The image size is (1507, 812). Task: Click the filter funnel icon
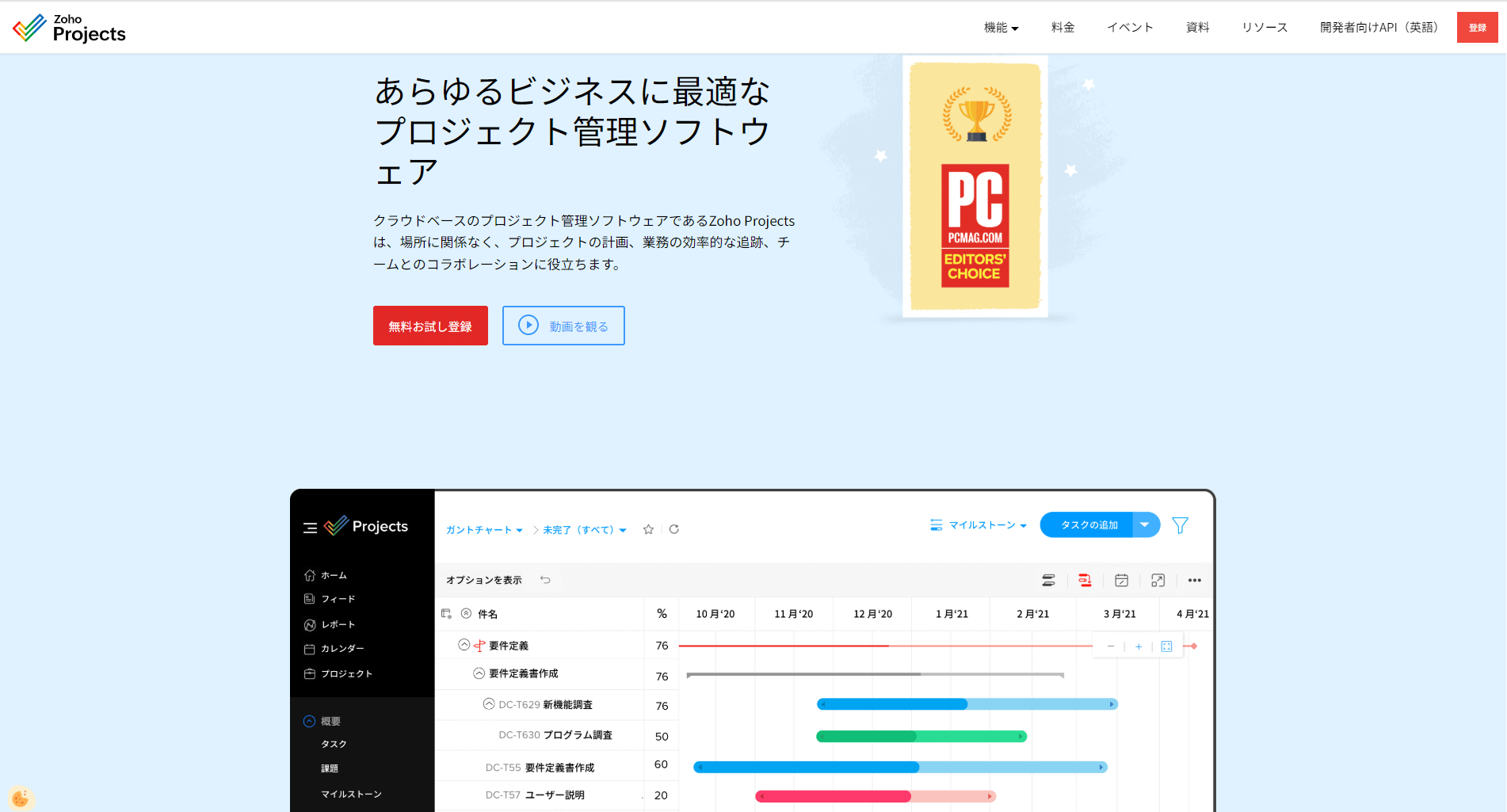pyautogui.click(x=1180, y=525)
